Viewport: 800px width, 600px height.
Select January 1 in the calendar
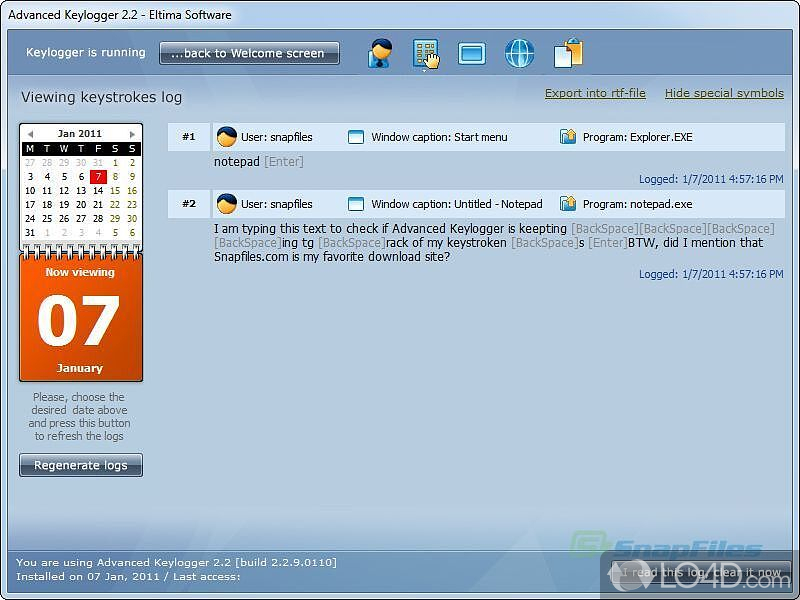(115, 163)
